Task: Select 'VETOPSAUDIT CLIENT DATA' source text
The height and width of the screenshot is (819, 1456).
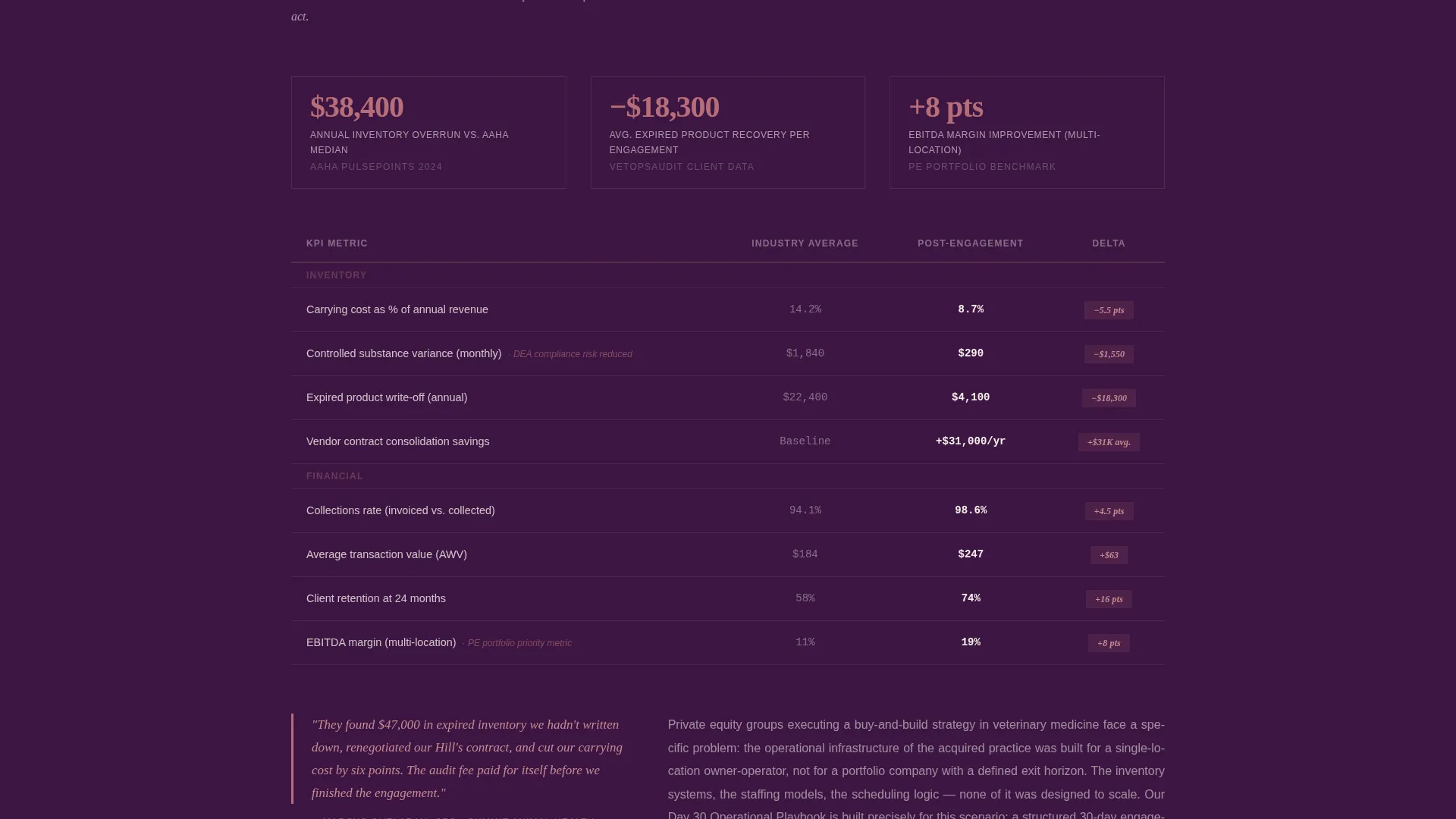Action: click(682, 167)
